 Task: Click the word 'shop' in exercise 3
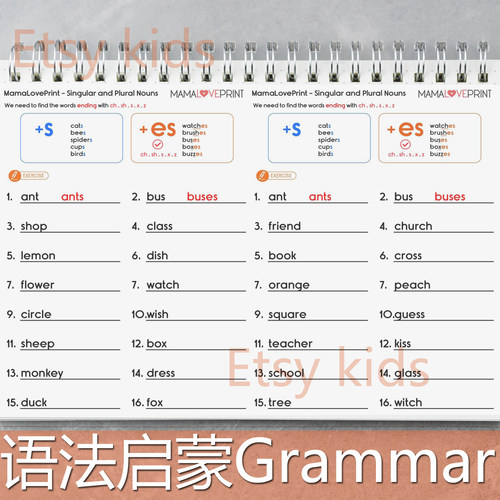coord(34,226)
